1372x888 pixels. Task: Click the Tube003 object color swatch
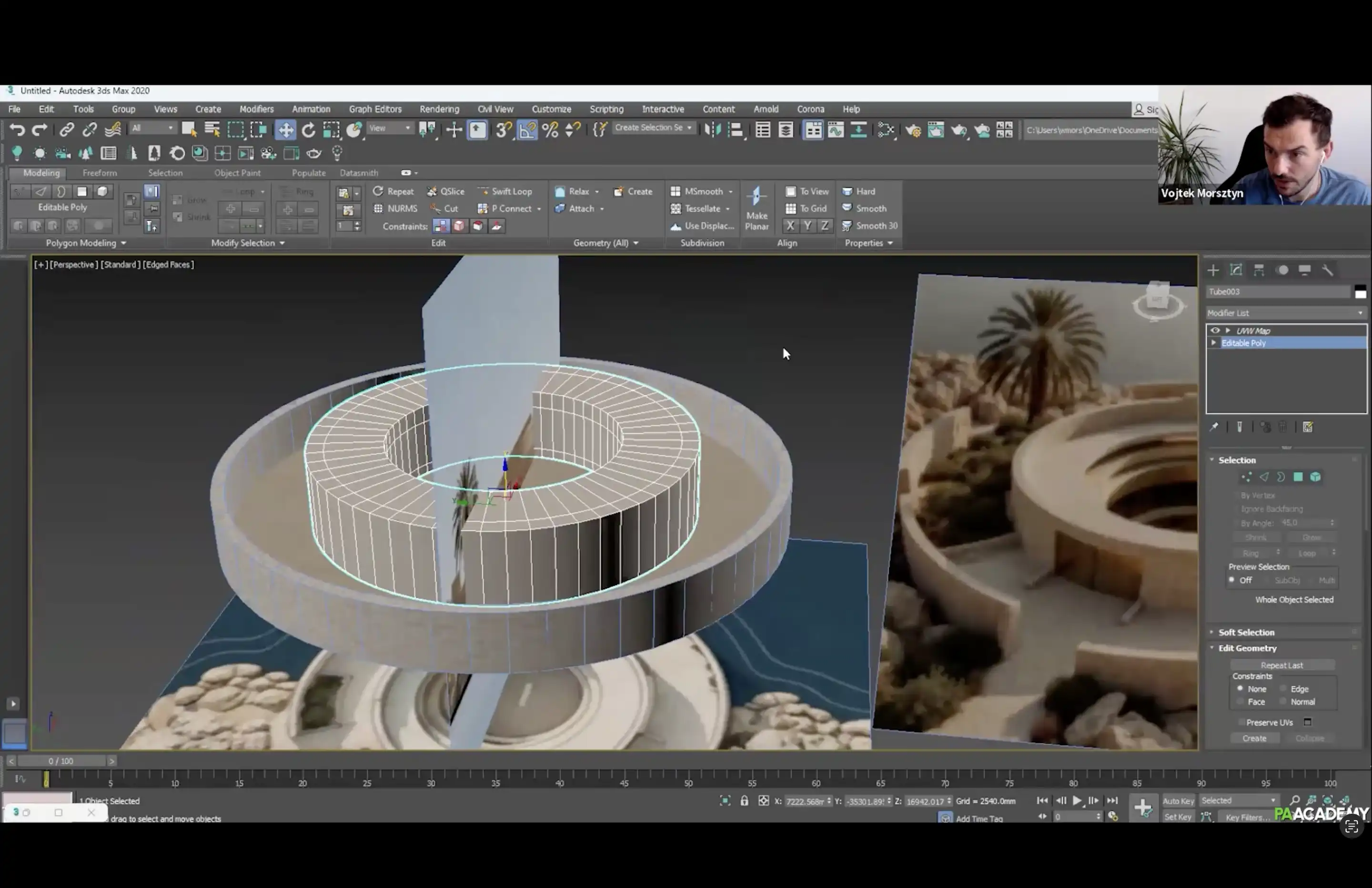click(x=1360, y=293)
